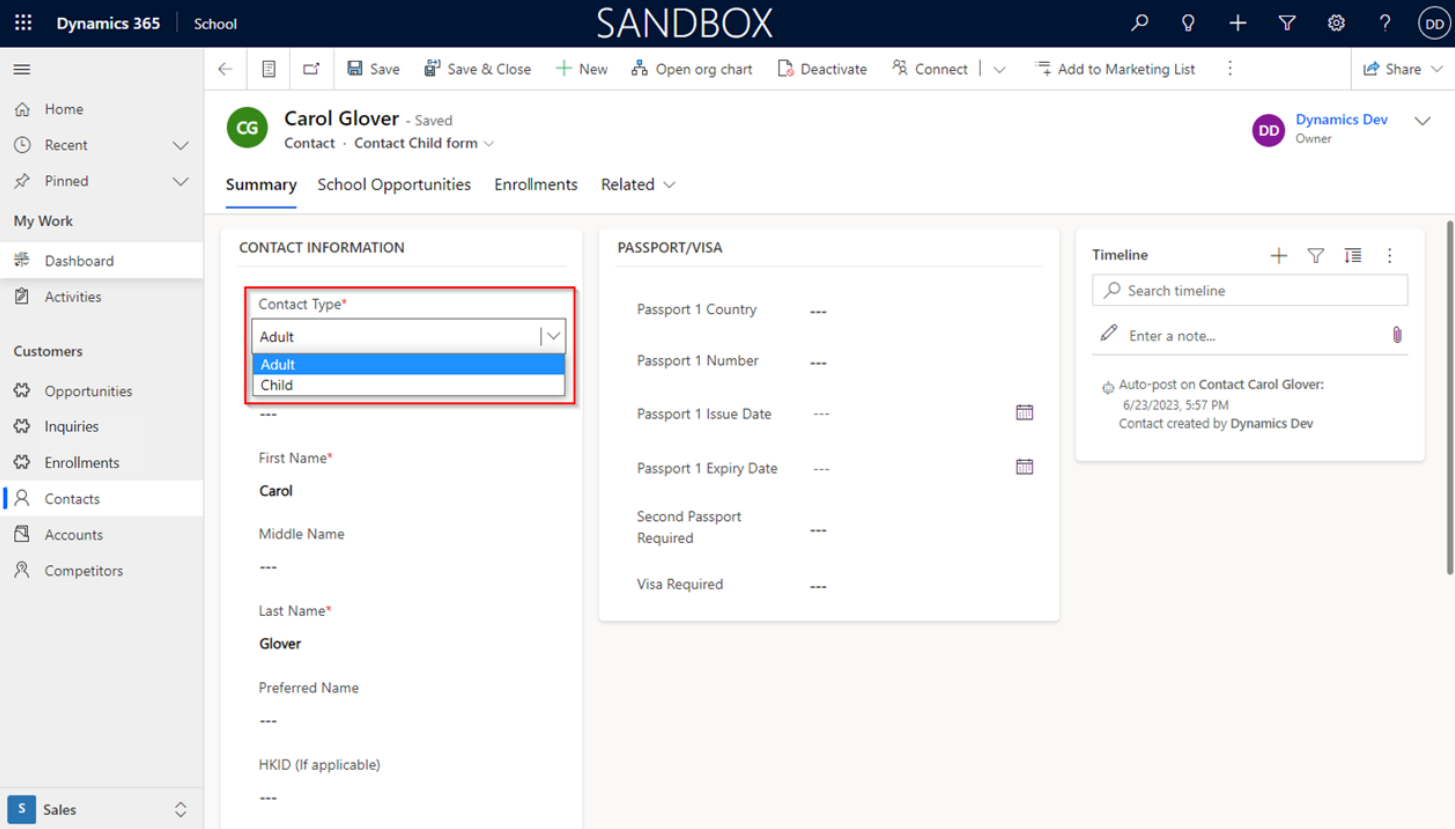Open the Related tab dropdown
This screenshot has height=829, width=1455.
pos(638,184)
